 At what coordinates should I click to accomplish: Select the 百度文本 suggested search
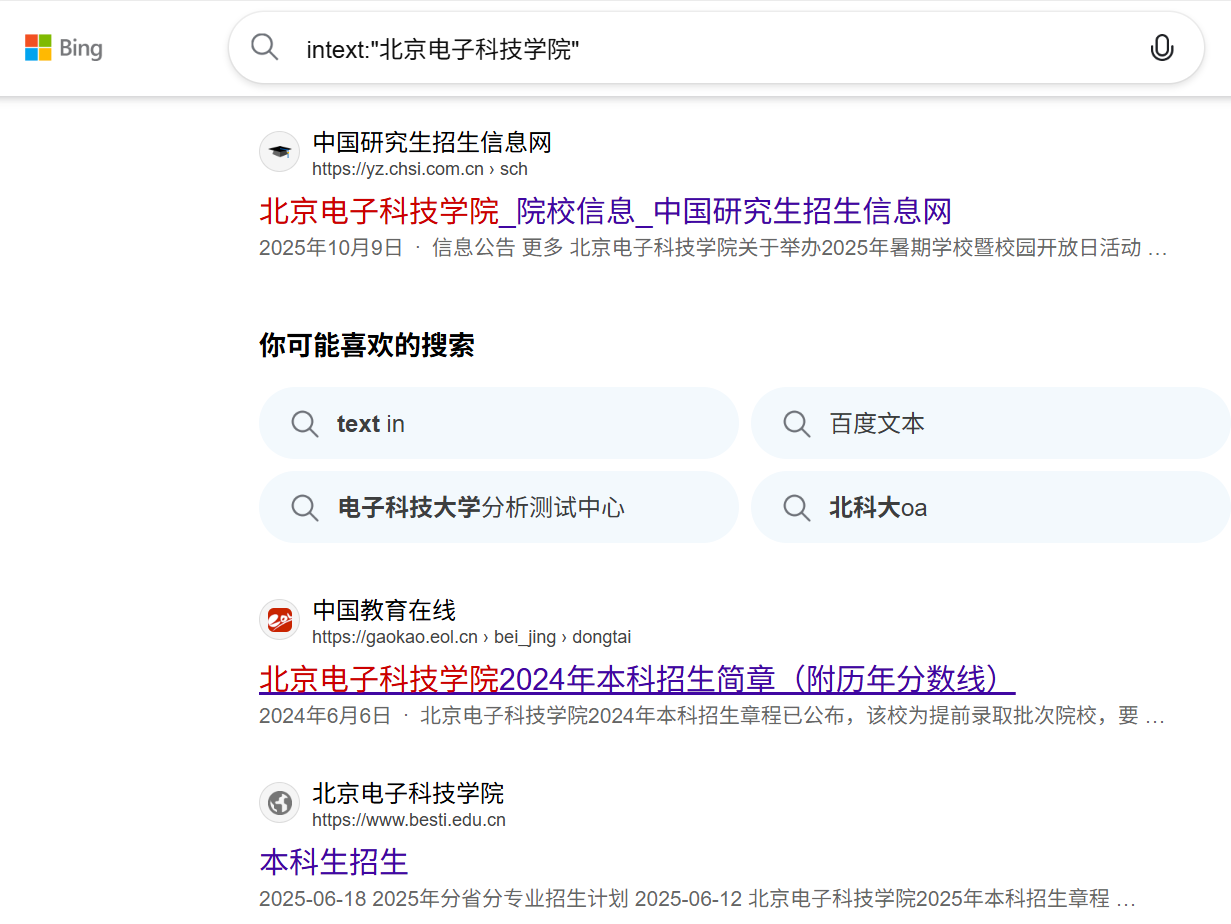click(x=990, y=423)
